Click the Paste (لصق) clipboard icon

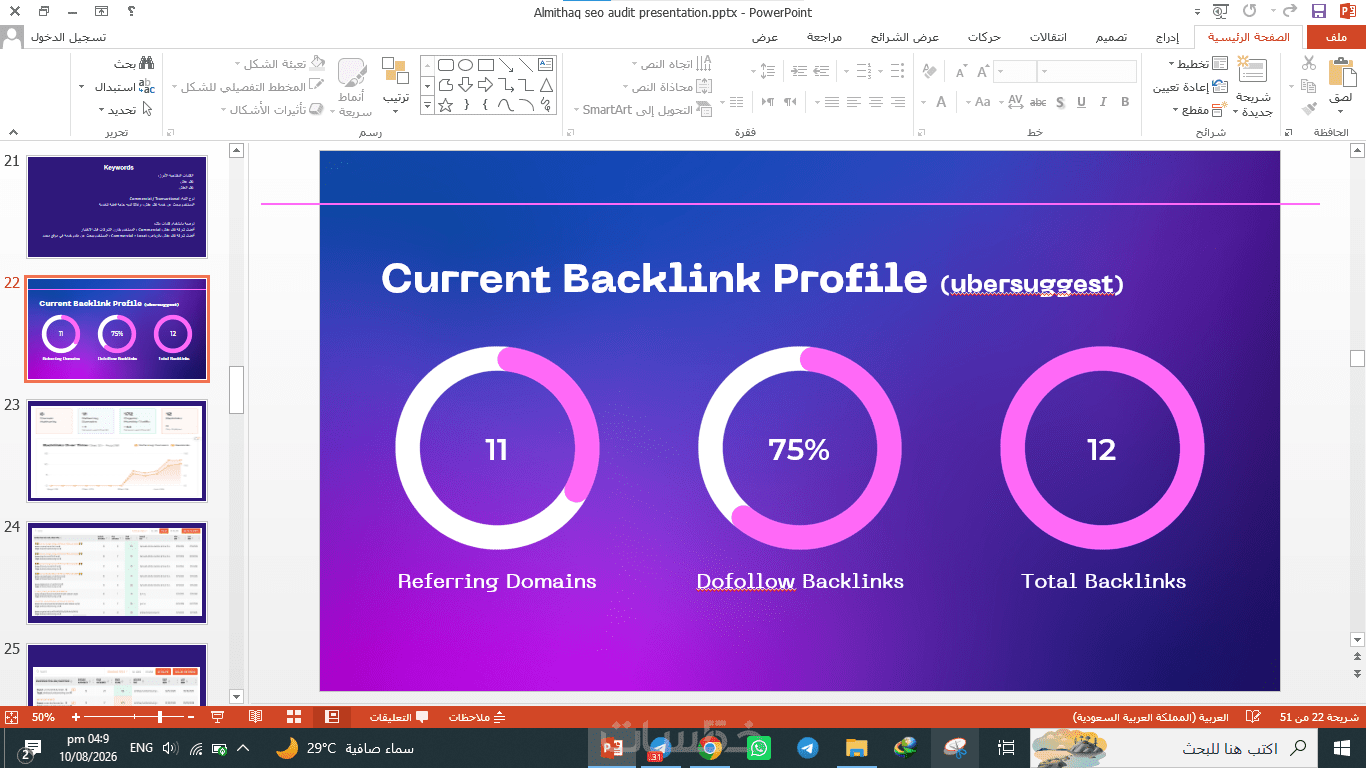(1340, 74)
